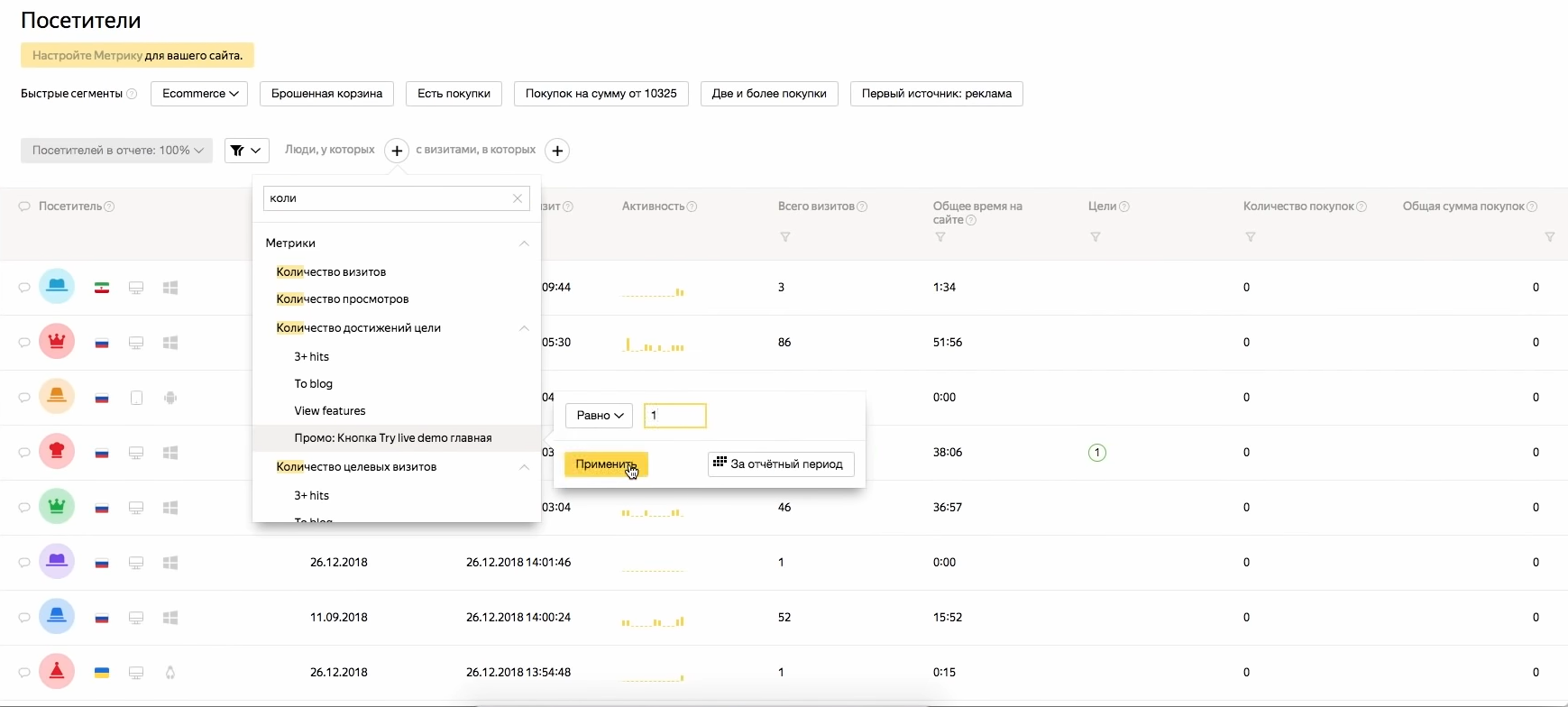Show help for the "Активность" column
The height and width of the screenshot is (707, 1568).
tap(692, 207)
